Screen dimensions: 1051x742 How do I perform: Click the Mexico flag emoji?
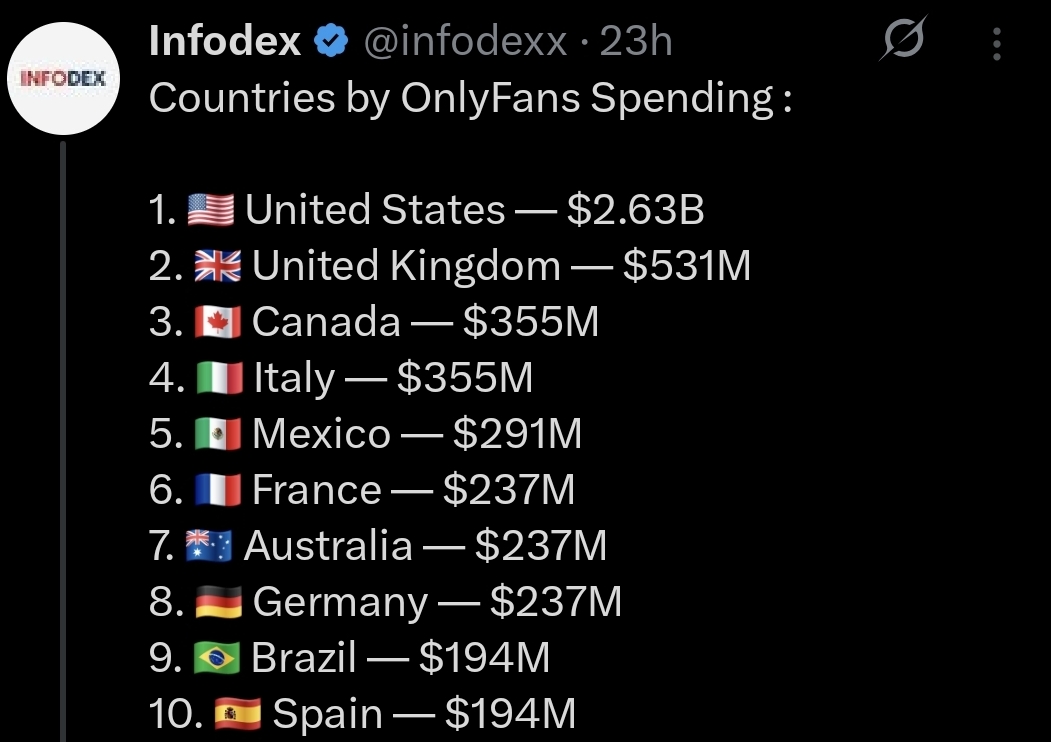point(217,435)
